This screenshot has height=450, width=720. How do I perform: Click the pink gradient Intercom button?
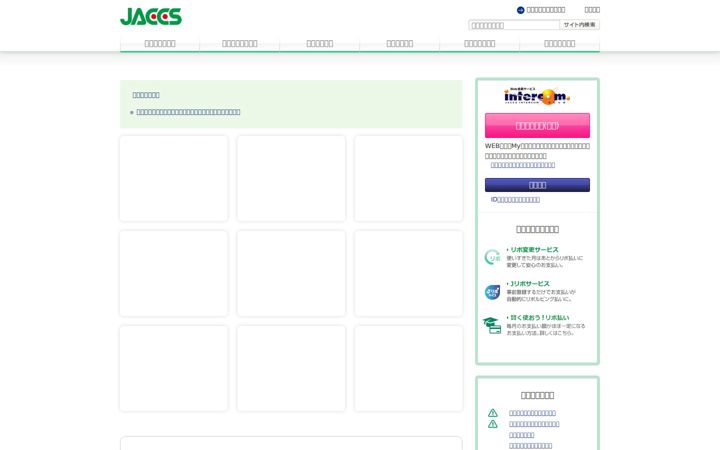point(537,125)
